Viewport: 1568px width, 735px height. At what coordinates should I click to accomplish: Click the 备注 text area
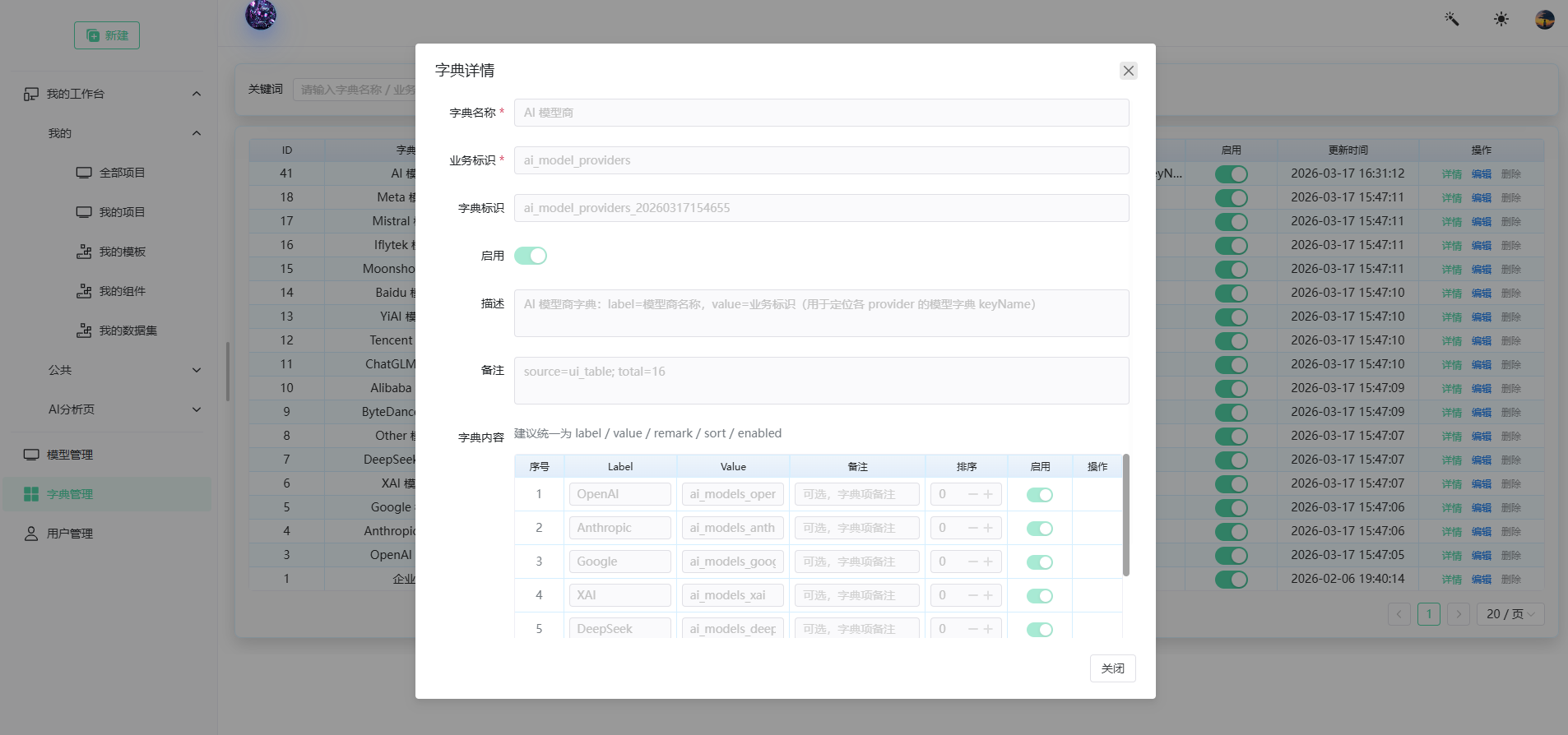(x=822, y=381)
